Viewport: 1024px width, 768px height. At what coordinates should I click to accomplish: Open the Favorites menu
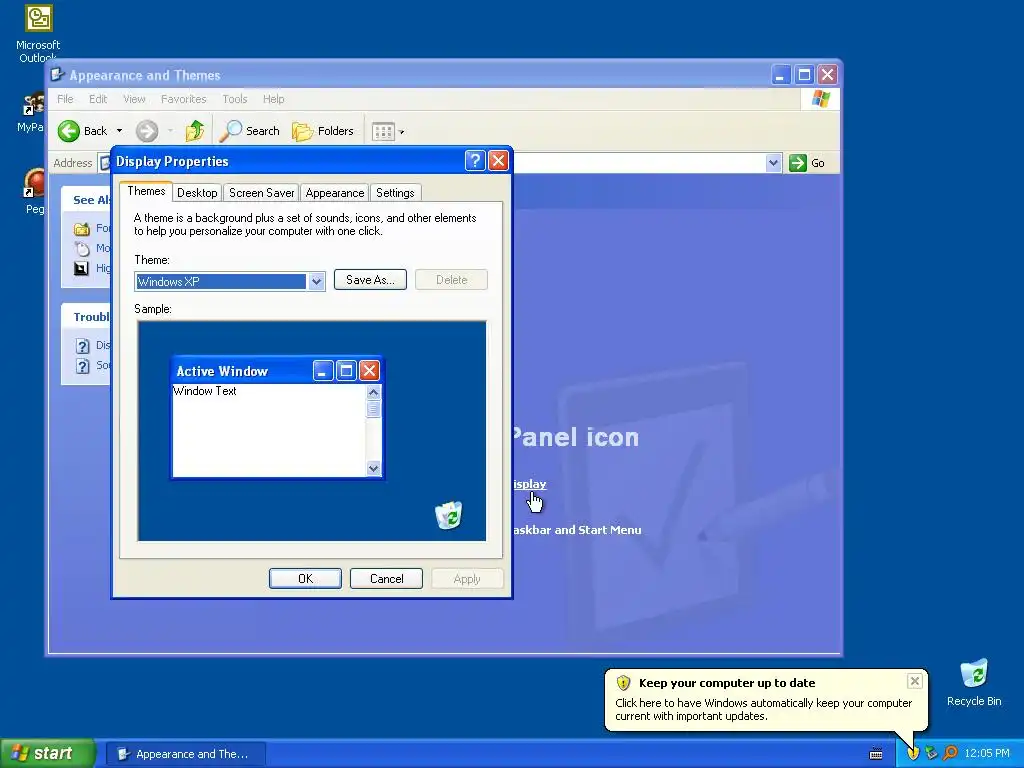(x=184, y=99)
